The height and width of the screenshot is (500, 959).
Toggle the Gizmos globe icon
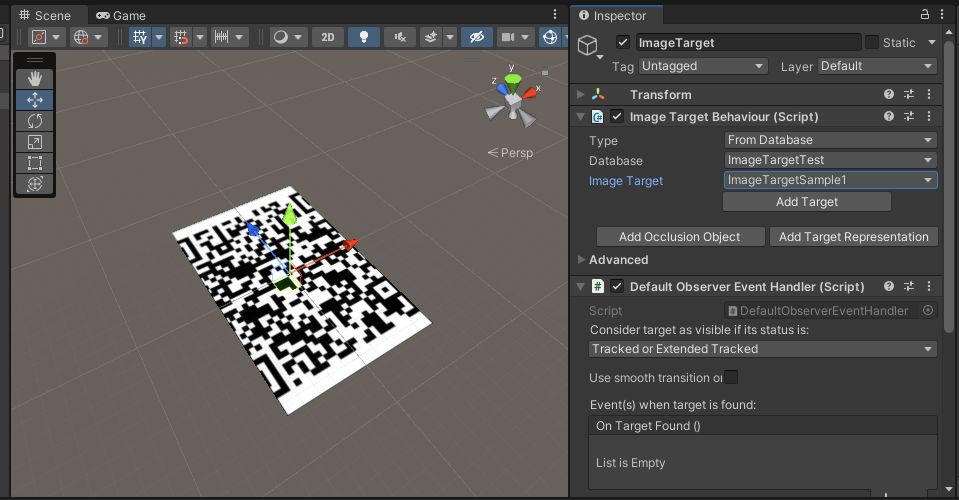pyautogui.click(x=550, y=37)
